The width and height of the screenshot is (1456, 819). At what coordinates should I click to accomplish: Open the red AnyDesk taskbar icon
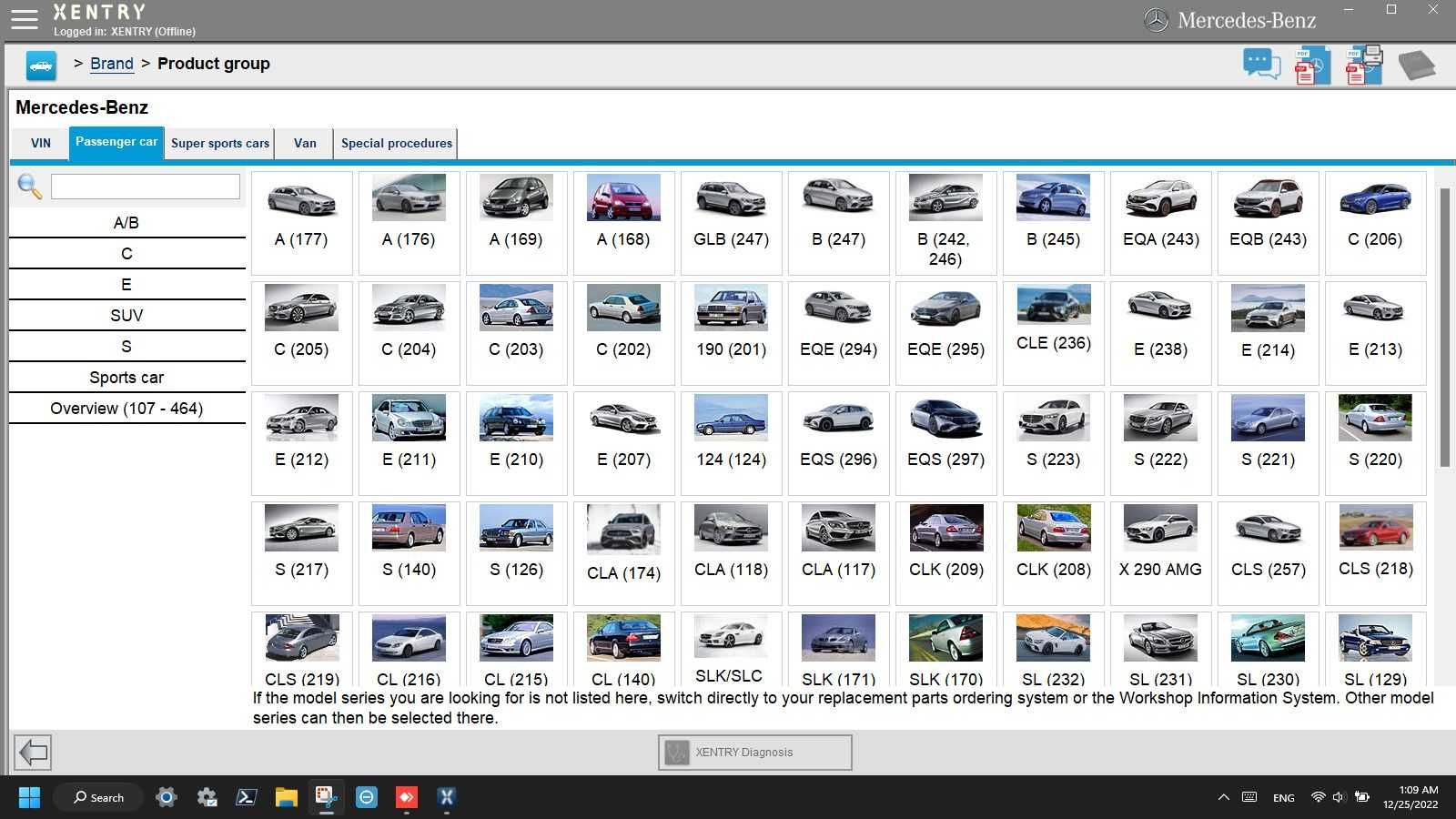click(x=406, y=797)
